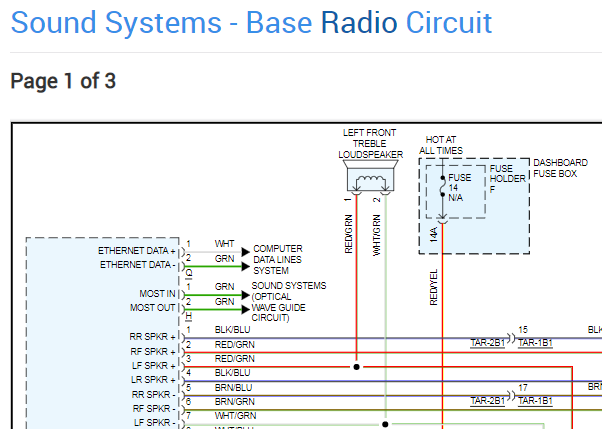602x429 pixels.
Task: Click the 'ETHERNET DATA -' pin label
Action: tap(137, 265)
